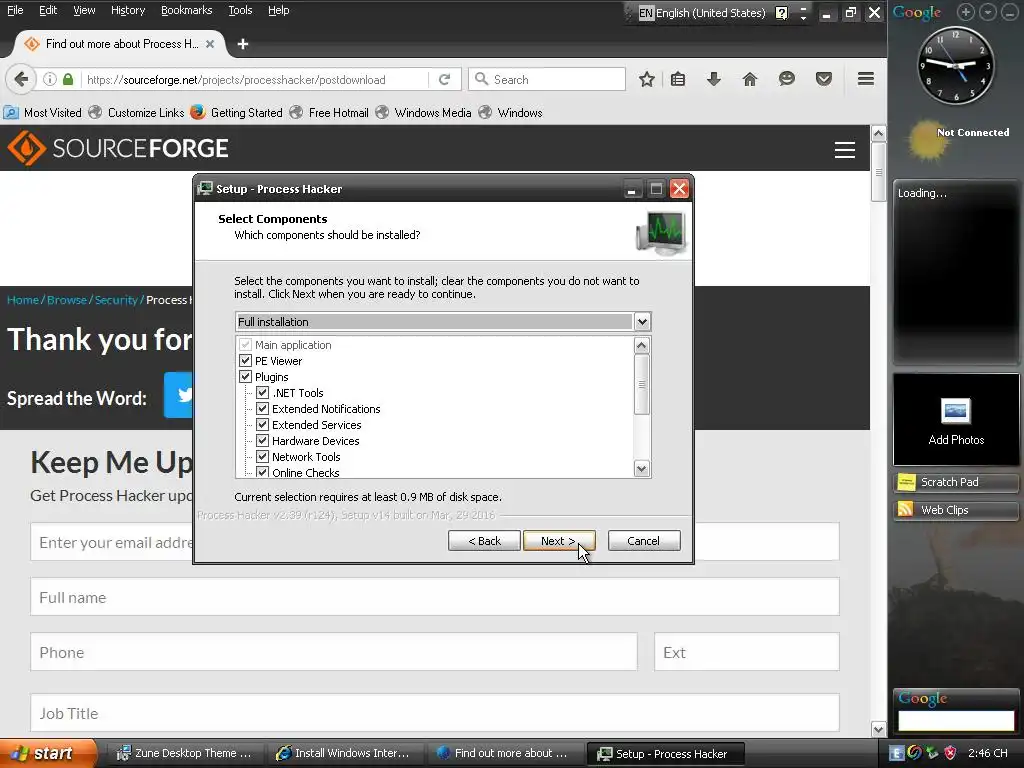Click the Pocket icon in toolbar
Screen dimensions: 1024x768
tap(824, 80)
